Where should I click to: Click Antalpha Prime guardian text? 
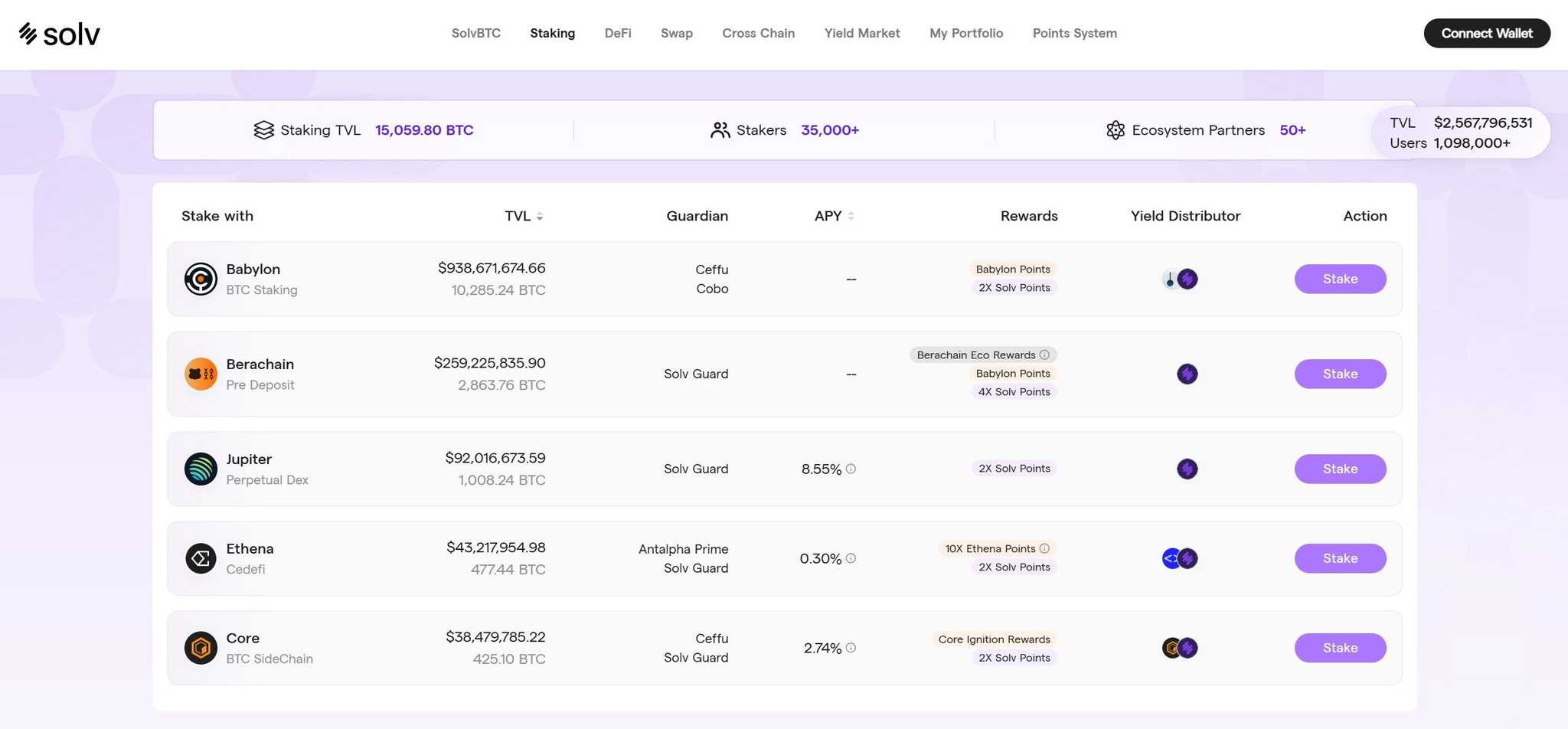tap(683, 549)
